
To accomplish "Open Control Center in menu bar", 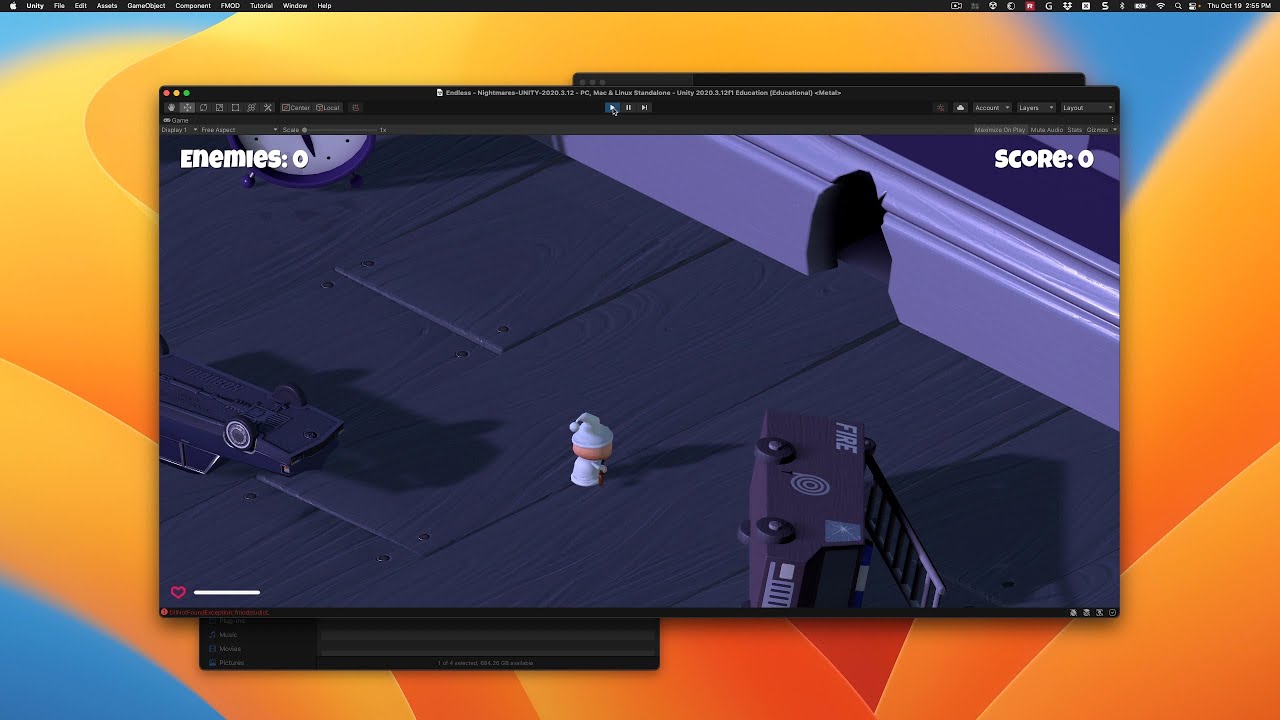I will tap(1194, 6).
